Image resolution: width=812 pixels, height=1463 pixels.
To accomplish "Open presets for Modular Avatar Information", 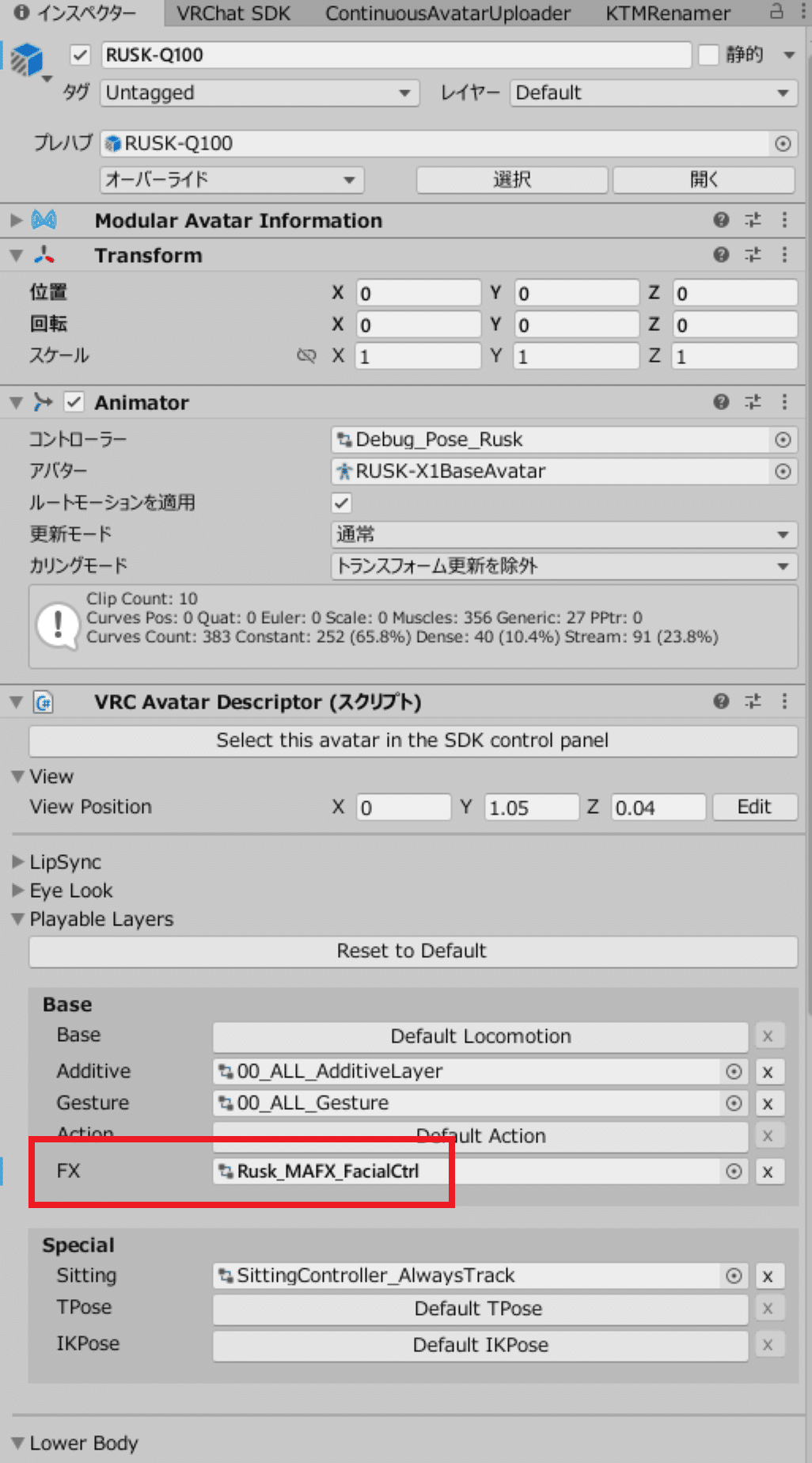I will coord(753,220).
